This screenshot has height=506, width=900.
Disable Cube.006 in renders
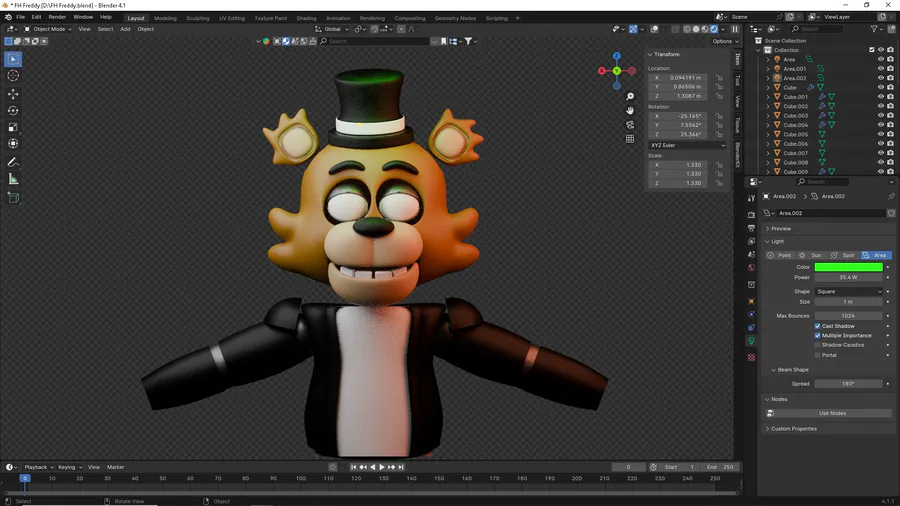point(890,143)
